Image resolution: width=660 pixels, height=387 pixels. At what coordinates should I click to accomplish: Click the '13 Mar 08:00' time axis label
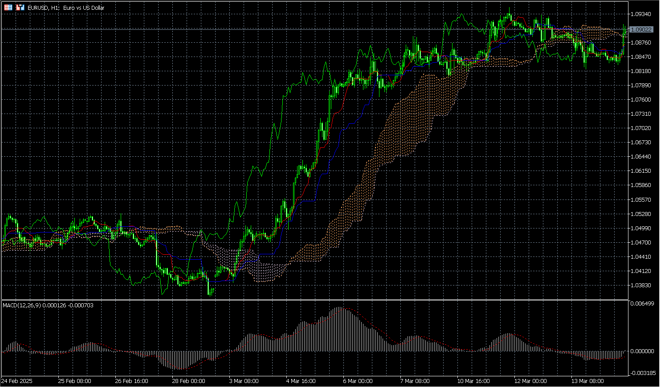click(588, 381)
